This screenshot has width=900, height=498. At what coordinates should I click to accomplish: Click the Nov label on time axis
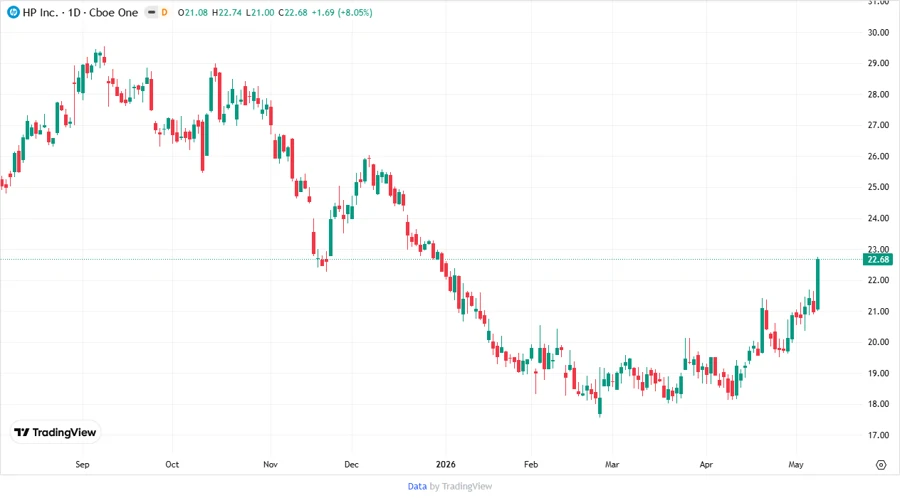270,464
